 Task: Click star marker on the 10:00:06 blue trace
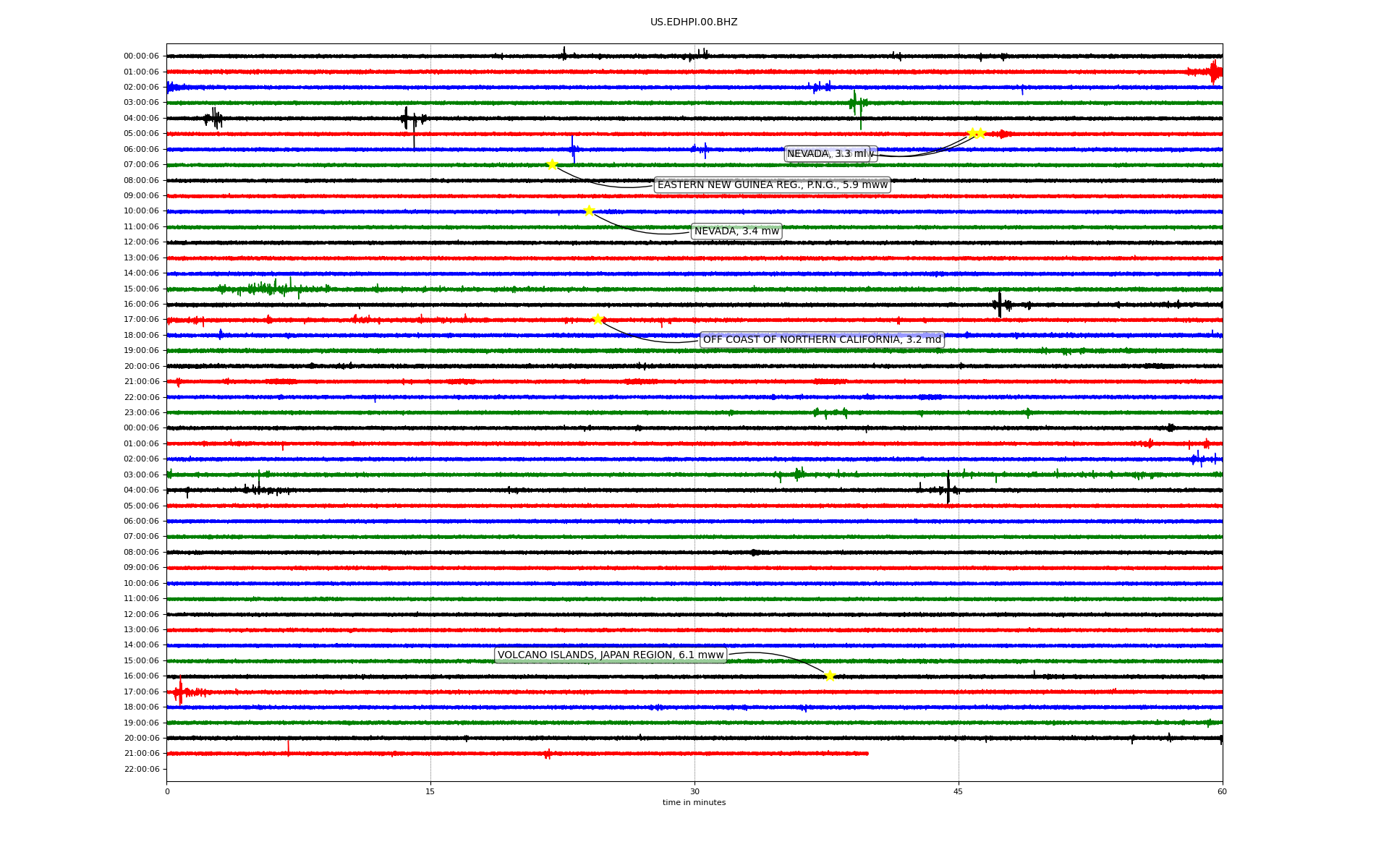pos(589,210)
